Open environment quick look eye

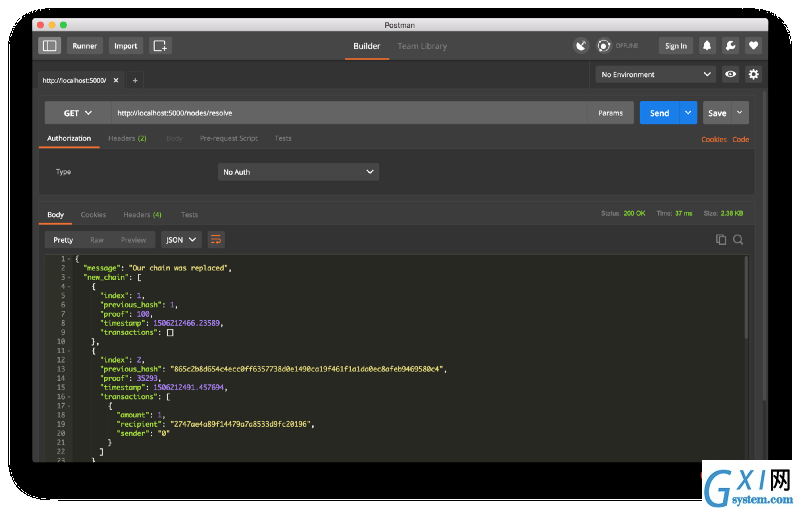point(731,74)
